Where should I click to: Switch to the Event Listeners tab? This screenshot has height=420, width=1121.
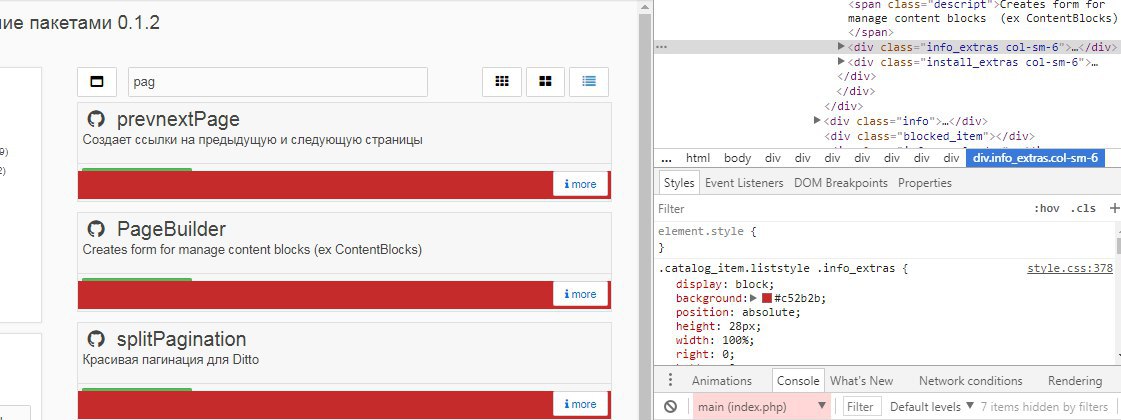coord(744,182)
